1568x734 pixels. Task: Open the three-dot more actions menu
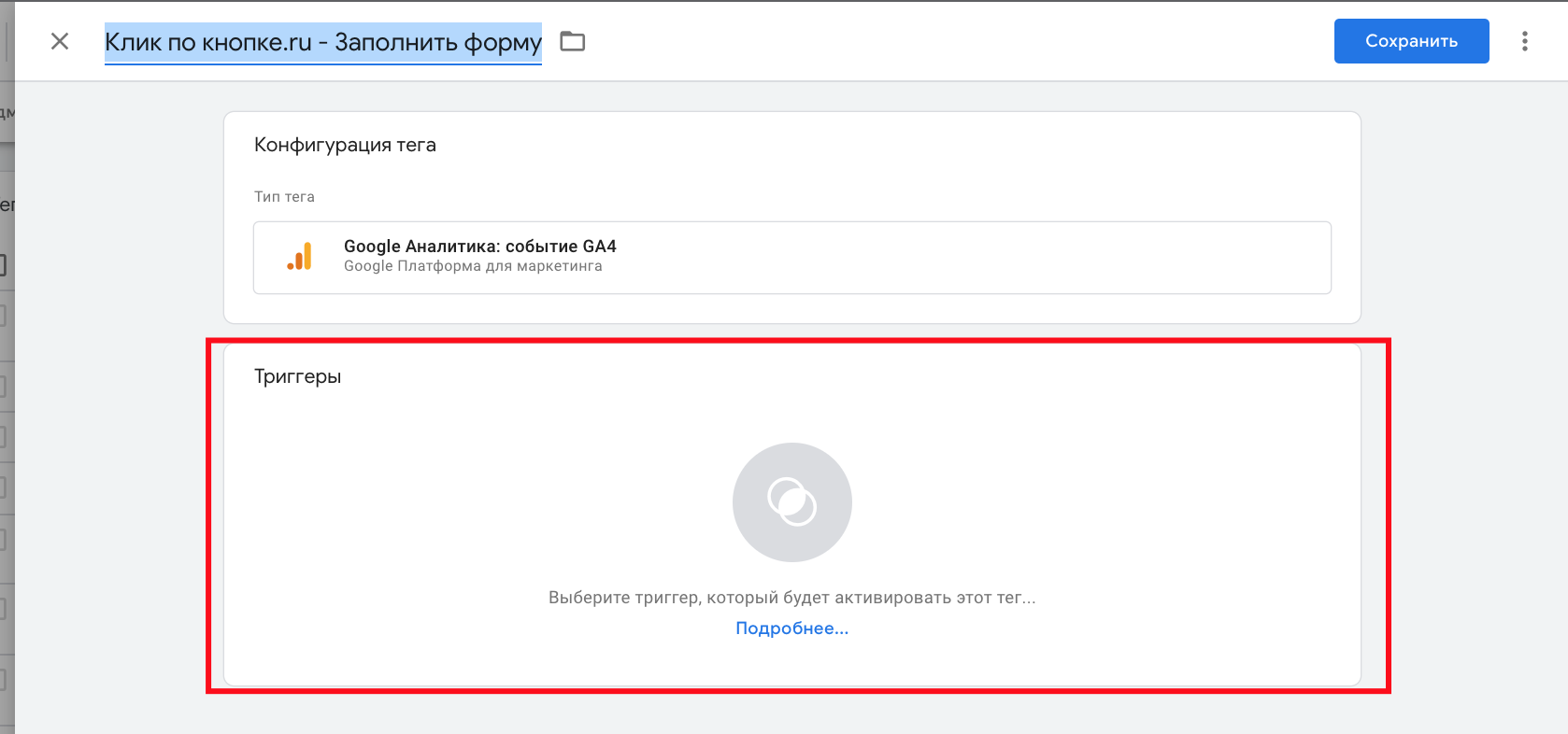(1524, 41)
